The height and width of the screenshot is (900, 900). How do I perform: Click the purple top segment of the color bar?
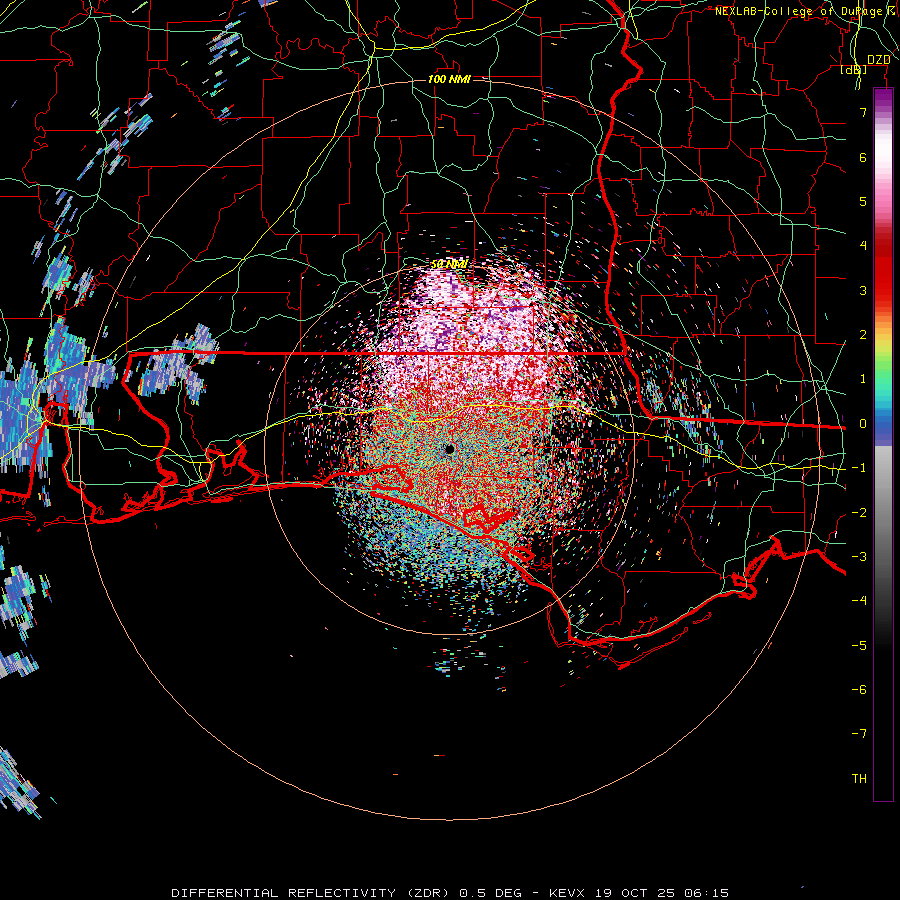(x=883, y=98)
